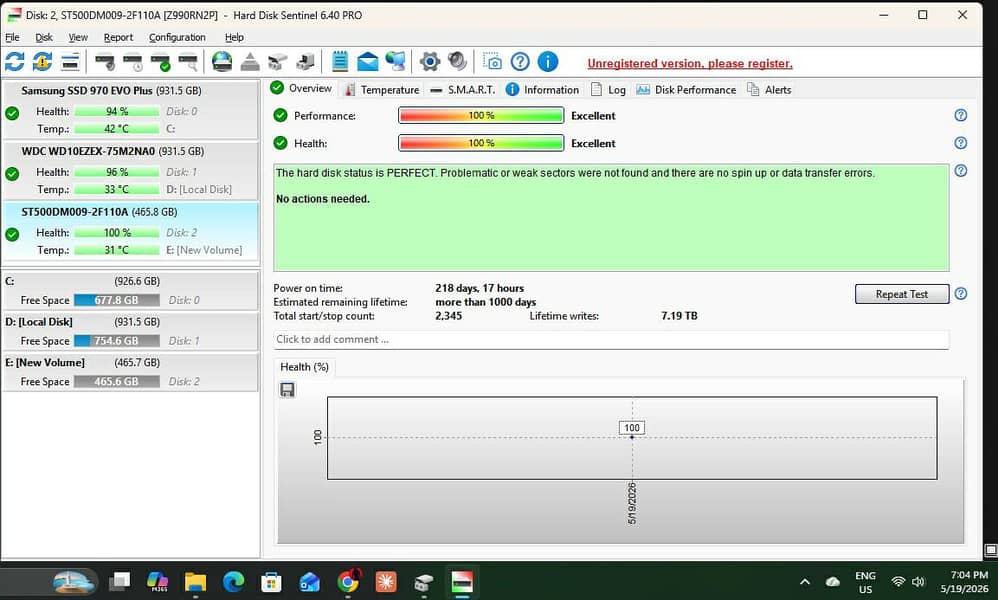Click the globe over disk toolbar icon
This screenshot has height=600, width=998.
222,61
